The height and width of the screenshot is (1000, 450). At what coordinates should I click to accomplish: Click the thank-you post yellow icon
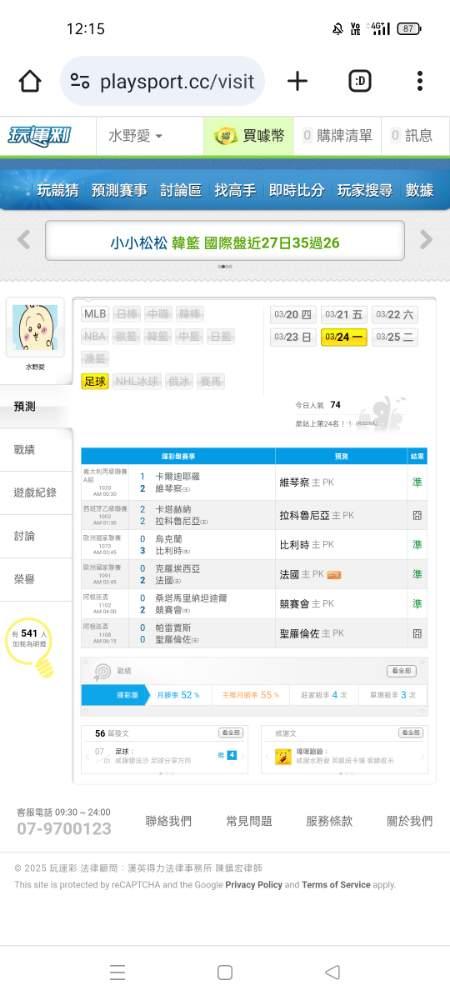(283, 756)
